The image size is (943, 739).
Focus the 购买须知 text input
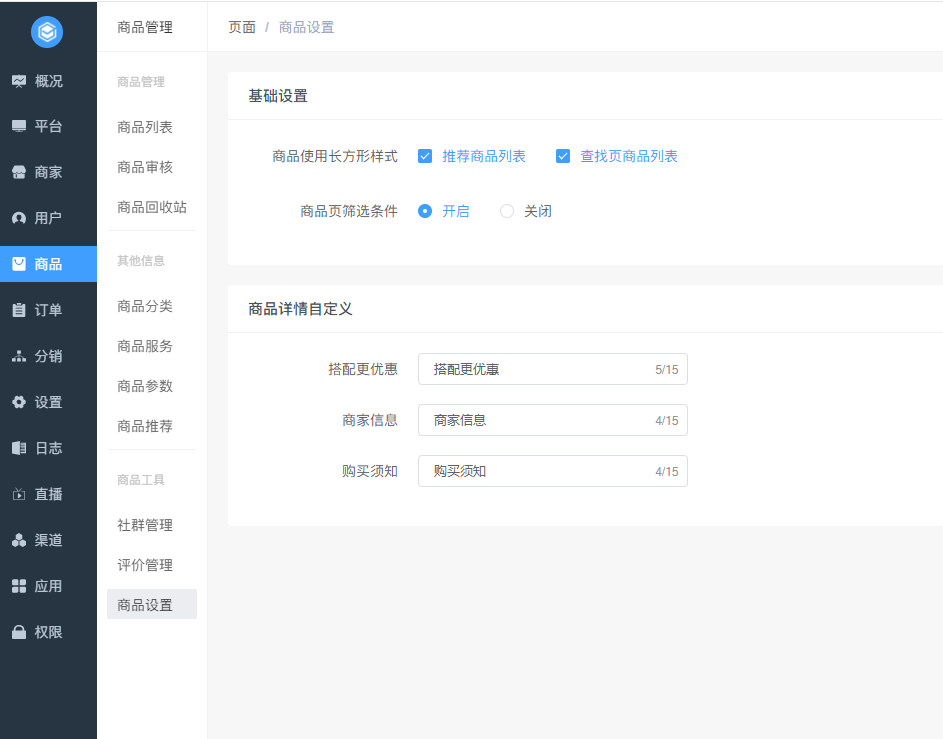pyautogui.click(x=553, y=471)
